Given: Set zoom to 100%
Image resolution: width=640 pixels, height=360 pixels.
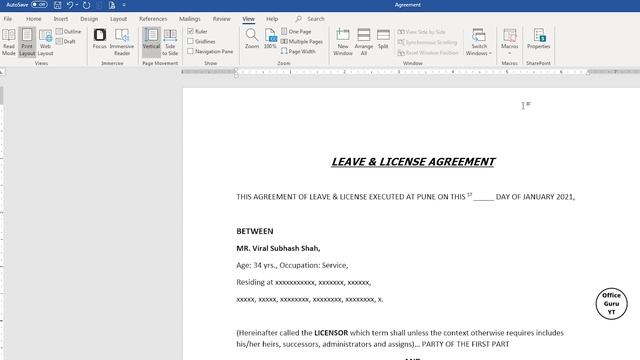Looking at the screenshot, I should [270, 39].
